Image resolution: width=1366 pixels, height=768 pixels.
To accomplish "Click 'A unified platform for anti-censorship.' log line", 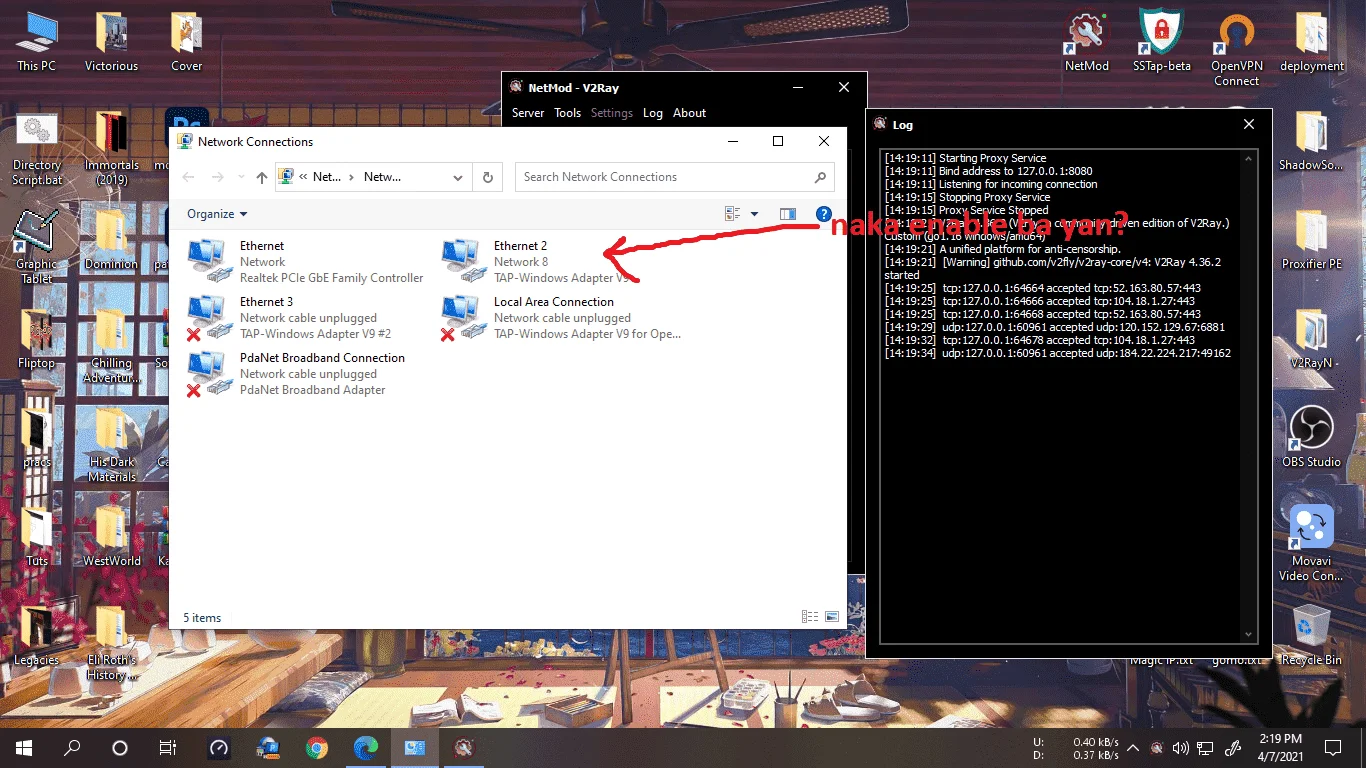I will 1002,249.
